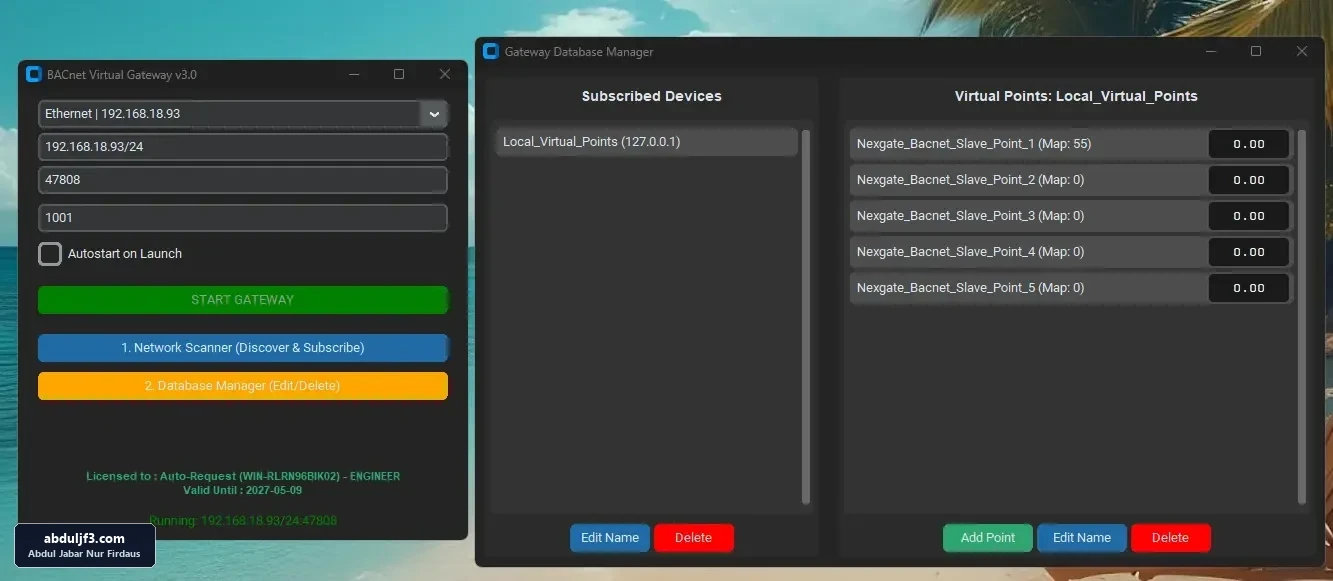1333x581 pixels.
Task: Click value field of Slave_Point_3
Action: pos(1249,216)
